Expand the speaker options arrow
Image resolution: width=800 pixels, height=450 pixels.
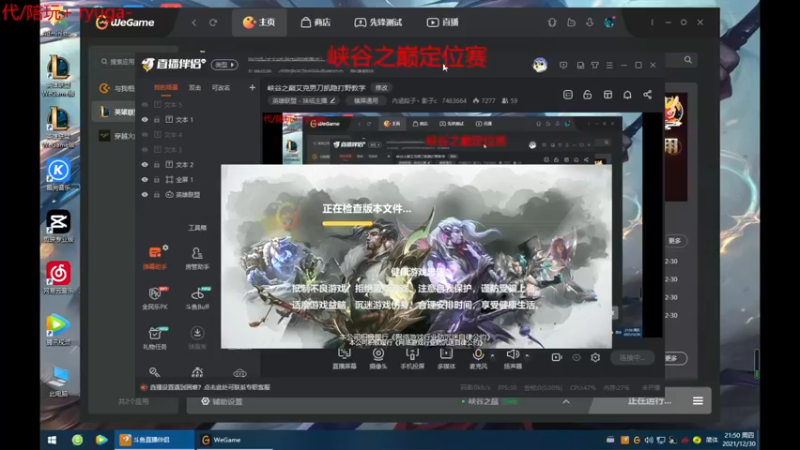point(527,356)
